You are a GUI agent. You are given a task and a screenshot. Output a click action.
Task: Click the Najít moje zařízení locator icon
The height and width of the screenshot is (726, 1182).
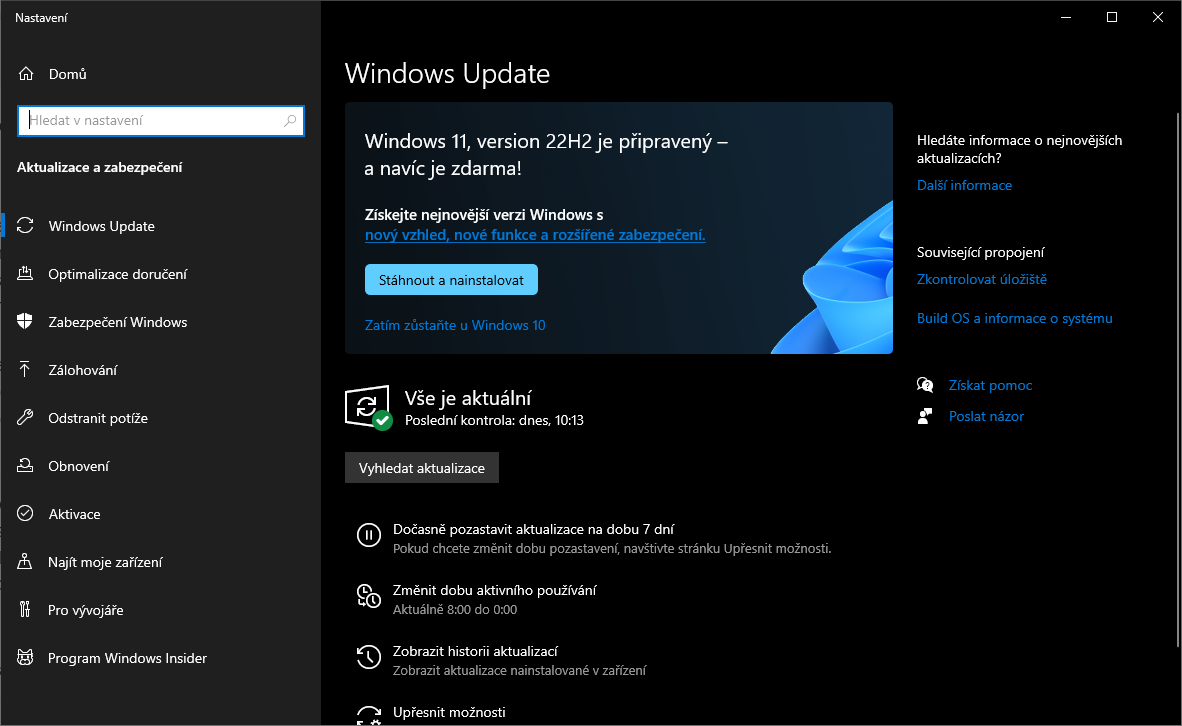[x=25, y=562]
